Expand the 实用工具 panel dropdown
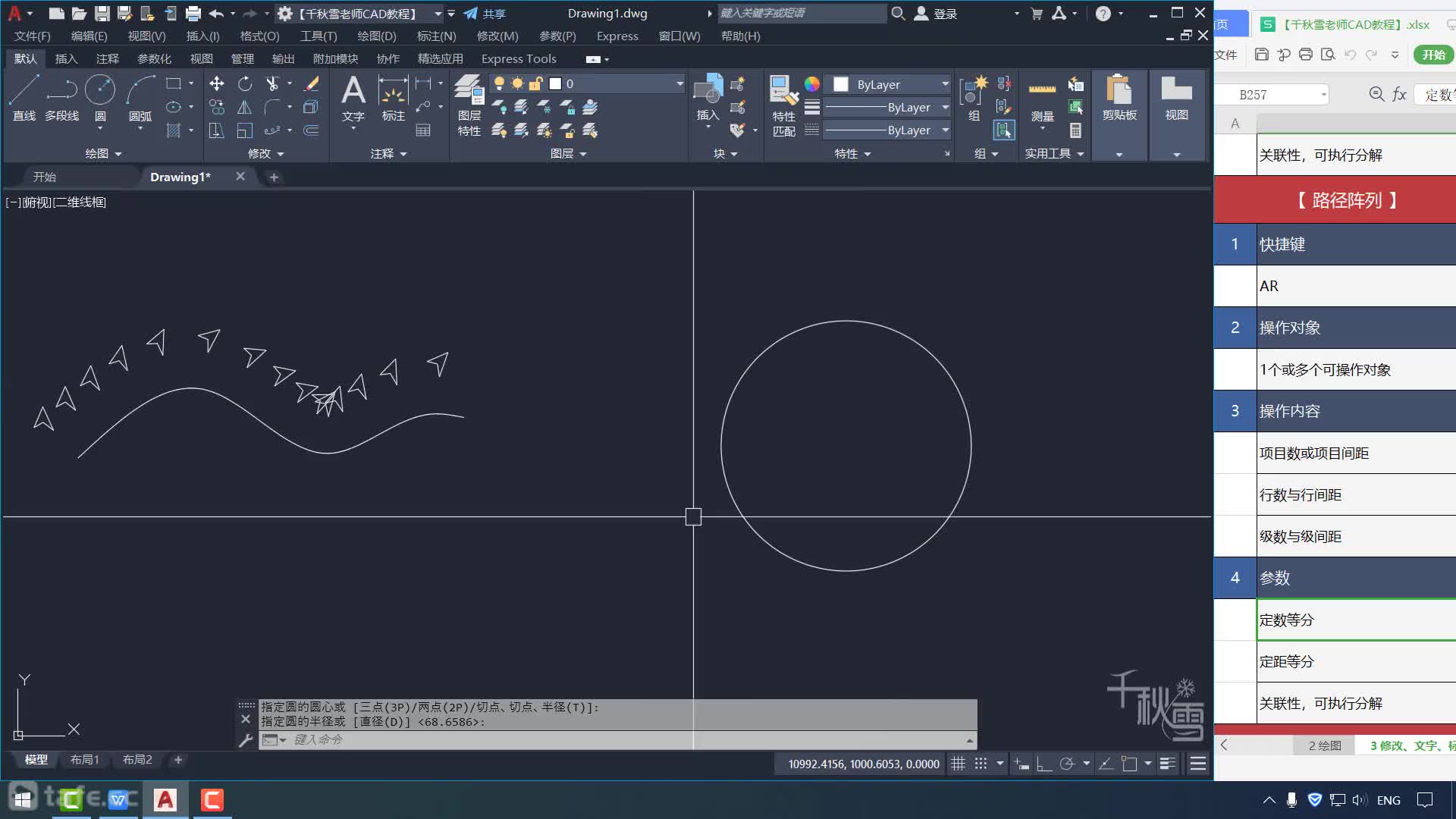The image size is (1456, 819). click(1055, 153)
